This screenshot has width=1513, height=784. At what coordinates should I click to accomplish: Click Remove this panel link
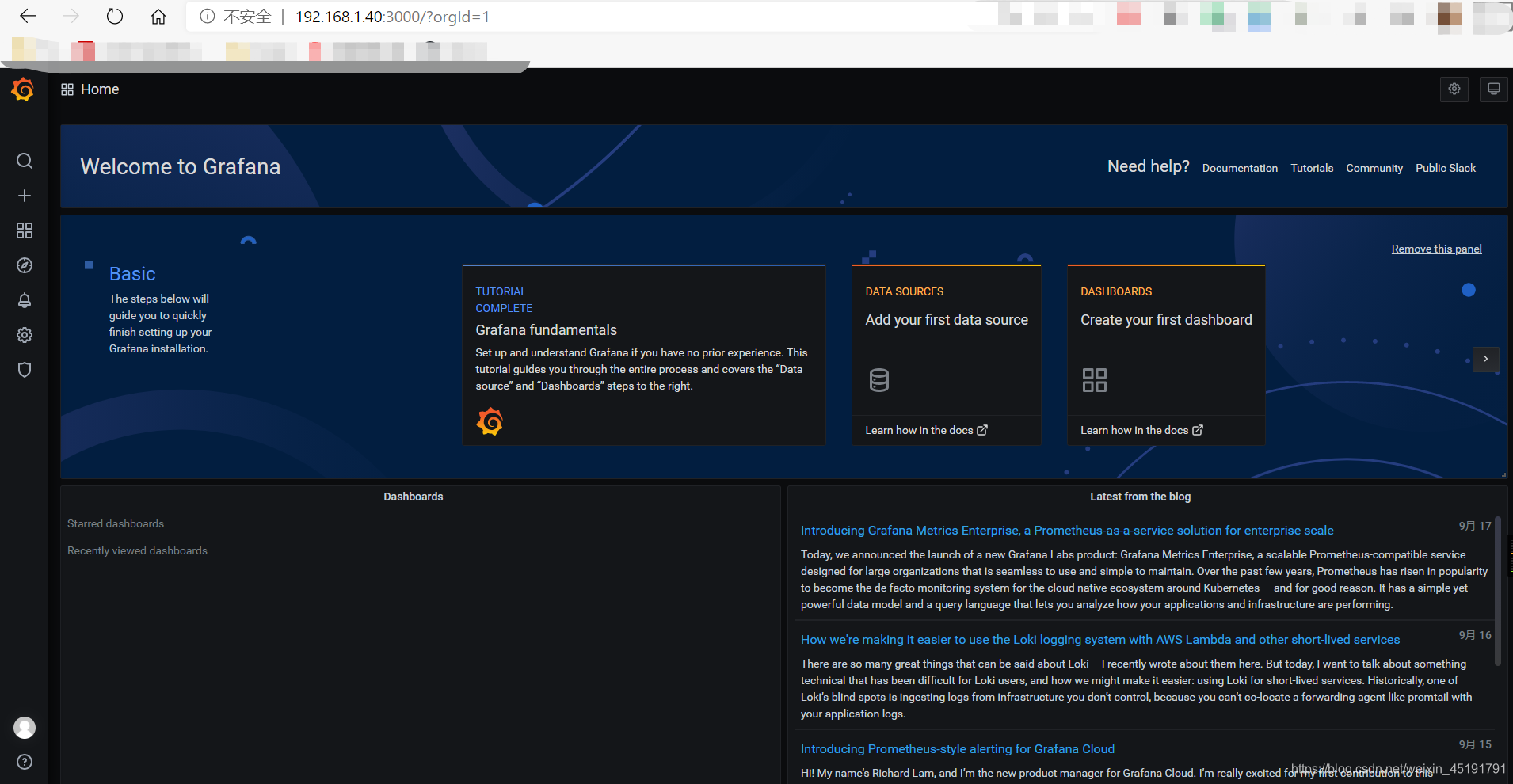coord(1436,249)
